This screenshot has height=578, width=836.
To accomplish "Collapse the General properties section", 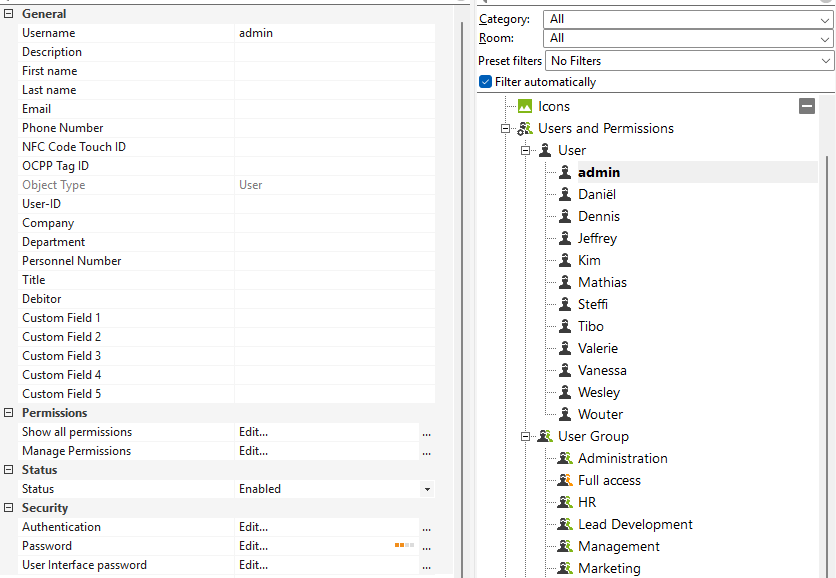I will [x=9, y=14].
